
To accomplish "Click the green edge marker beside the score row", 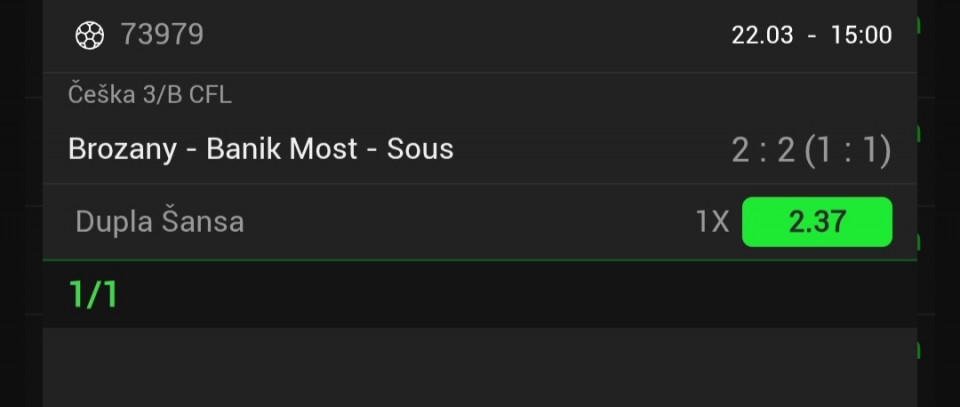I will pyautogui.click(x=919, y=133).
